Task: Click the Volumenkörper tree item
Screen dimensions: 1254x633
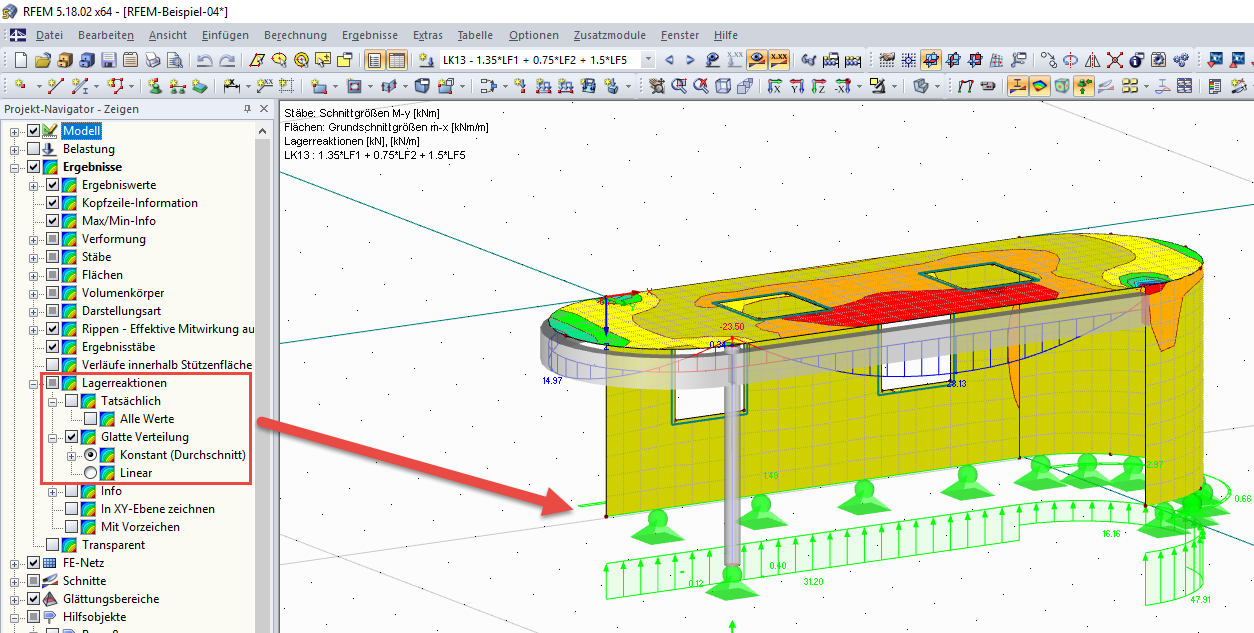Action: 123,293
